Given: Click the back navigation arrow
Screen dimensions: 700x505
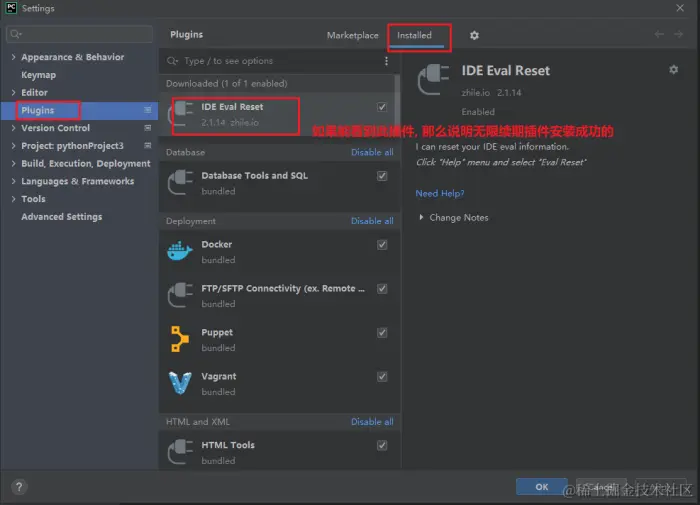Looking at the screenshot, I should (x=659, y=34).
